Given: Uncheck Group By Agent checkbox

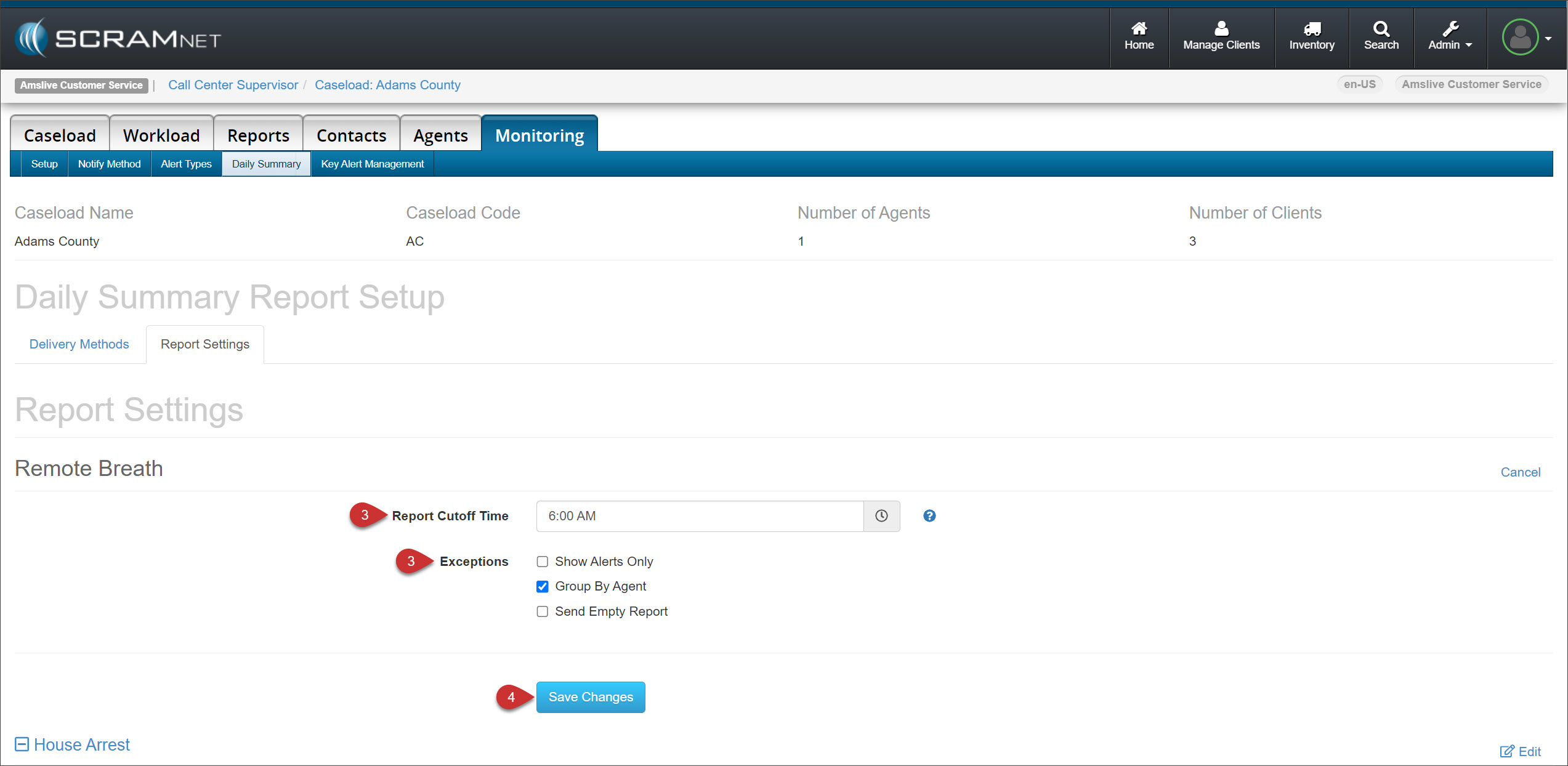Looking at the screenshot, I should click(x=542, y=587).
